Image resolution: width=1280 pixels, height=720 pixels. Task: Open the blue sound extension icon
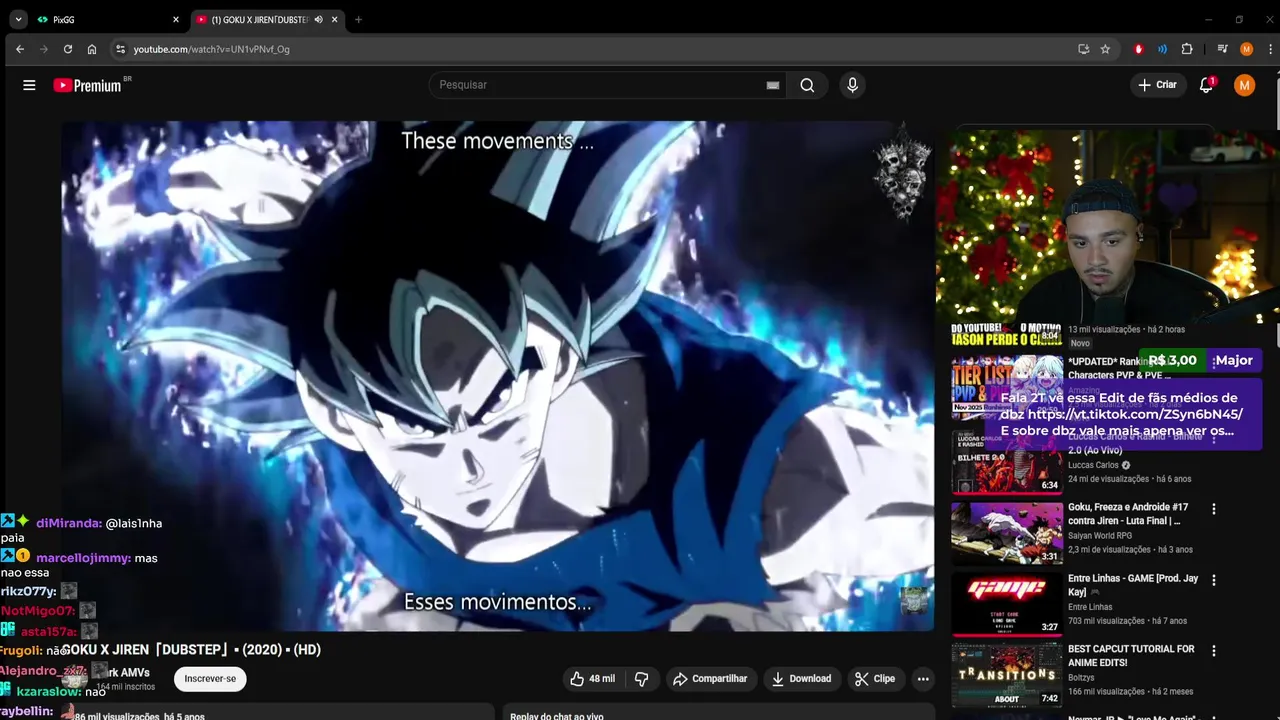coord(1162,49)
